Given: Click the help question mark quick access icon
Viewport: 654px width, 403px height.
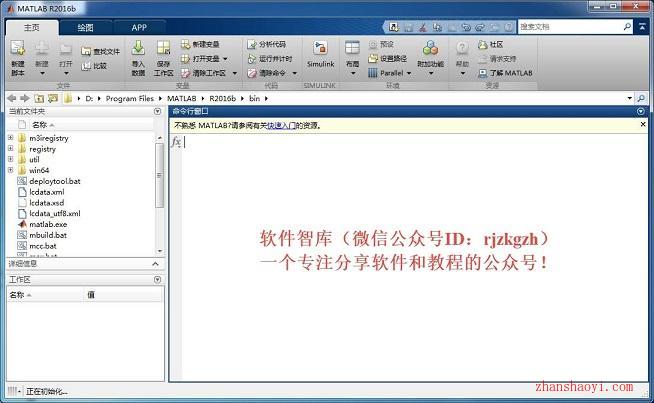Looking at the screenshot, I should pyautogui.click(x=508, y=28).
